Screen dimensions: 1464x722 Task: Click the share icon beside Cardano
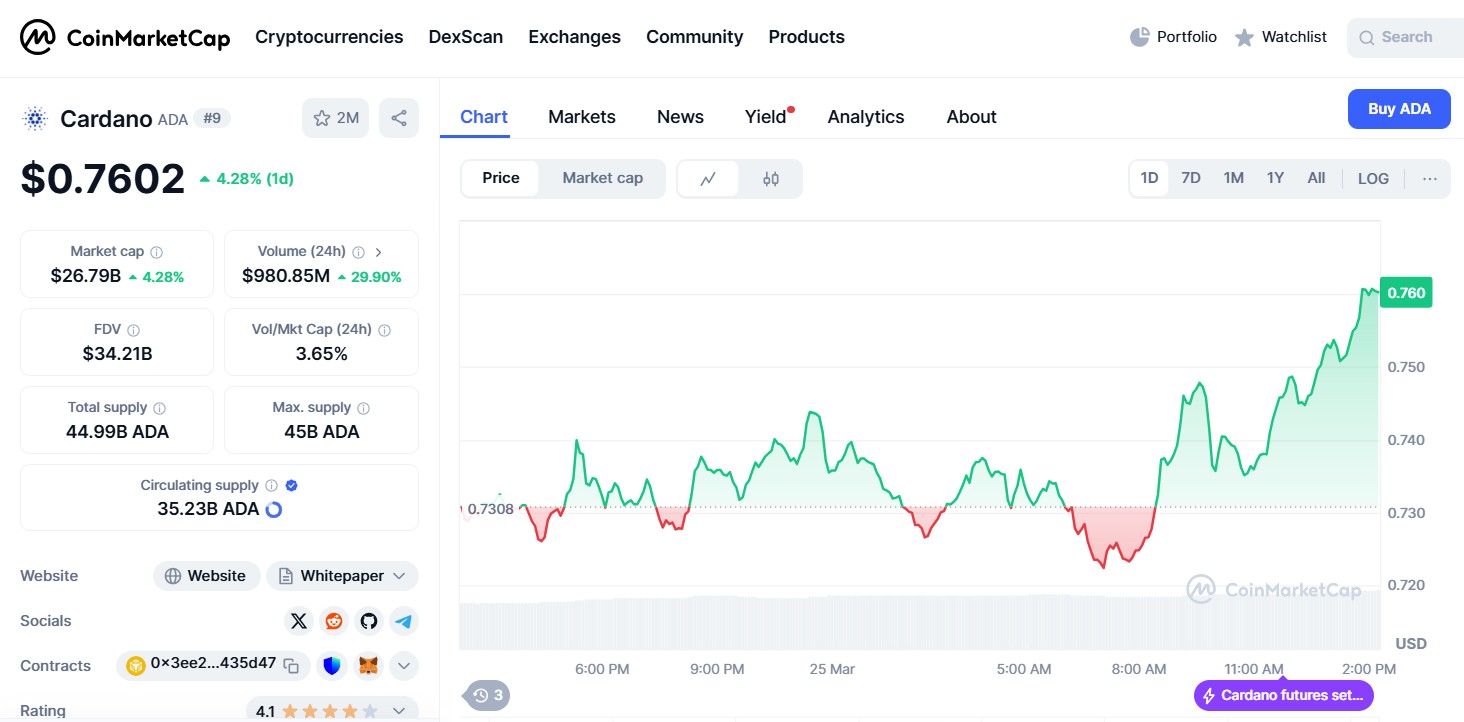coord(399,118)
